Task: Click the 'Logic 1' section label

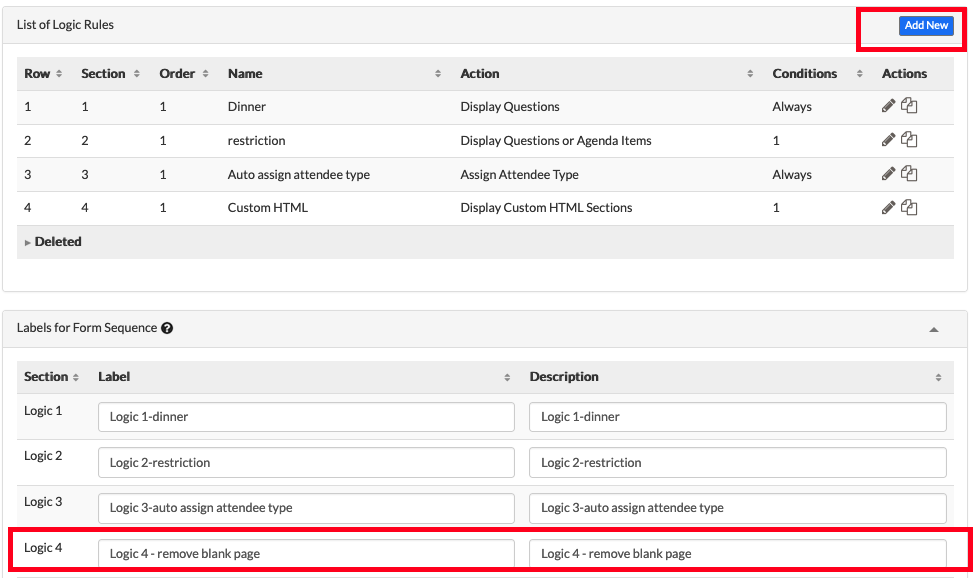Action: click(43, 410)
